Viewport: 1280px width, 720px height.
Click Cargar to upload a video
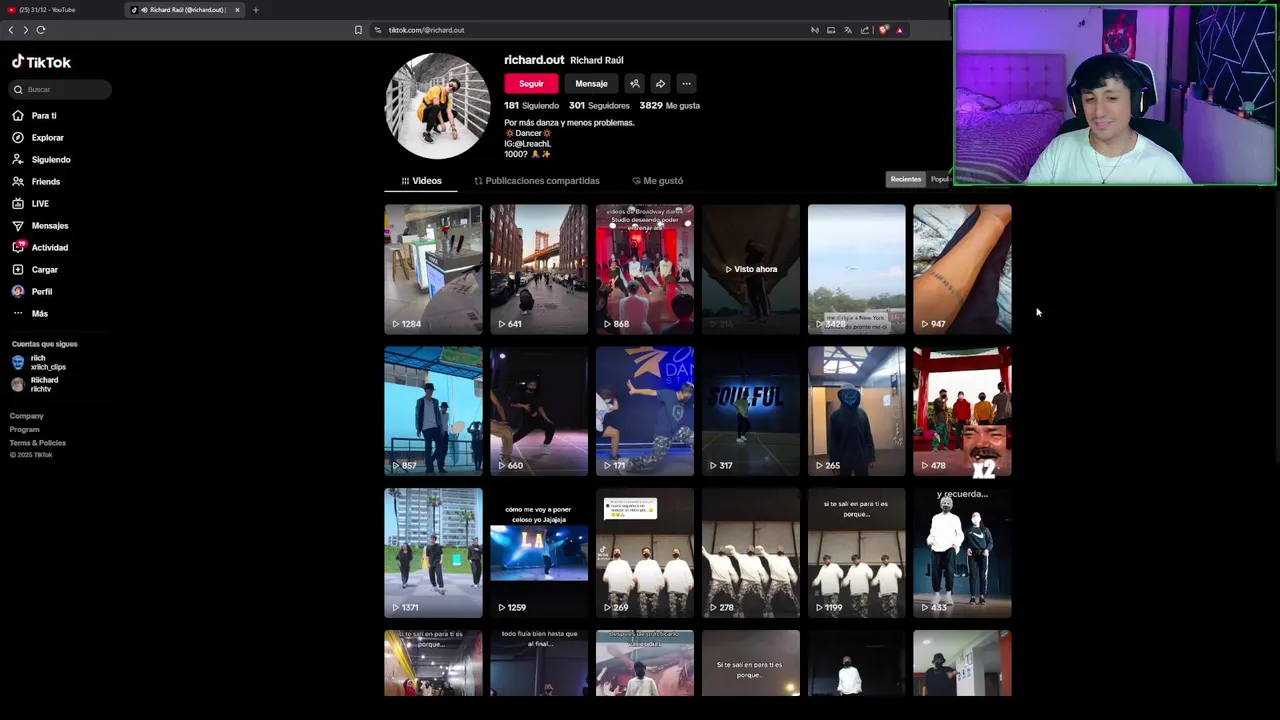pos(35,269)
